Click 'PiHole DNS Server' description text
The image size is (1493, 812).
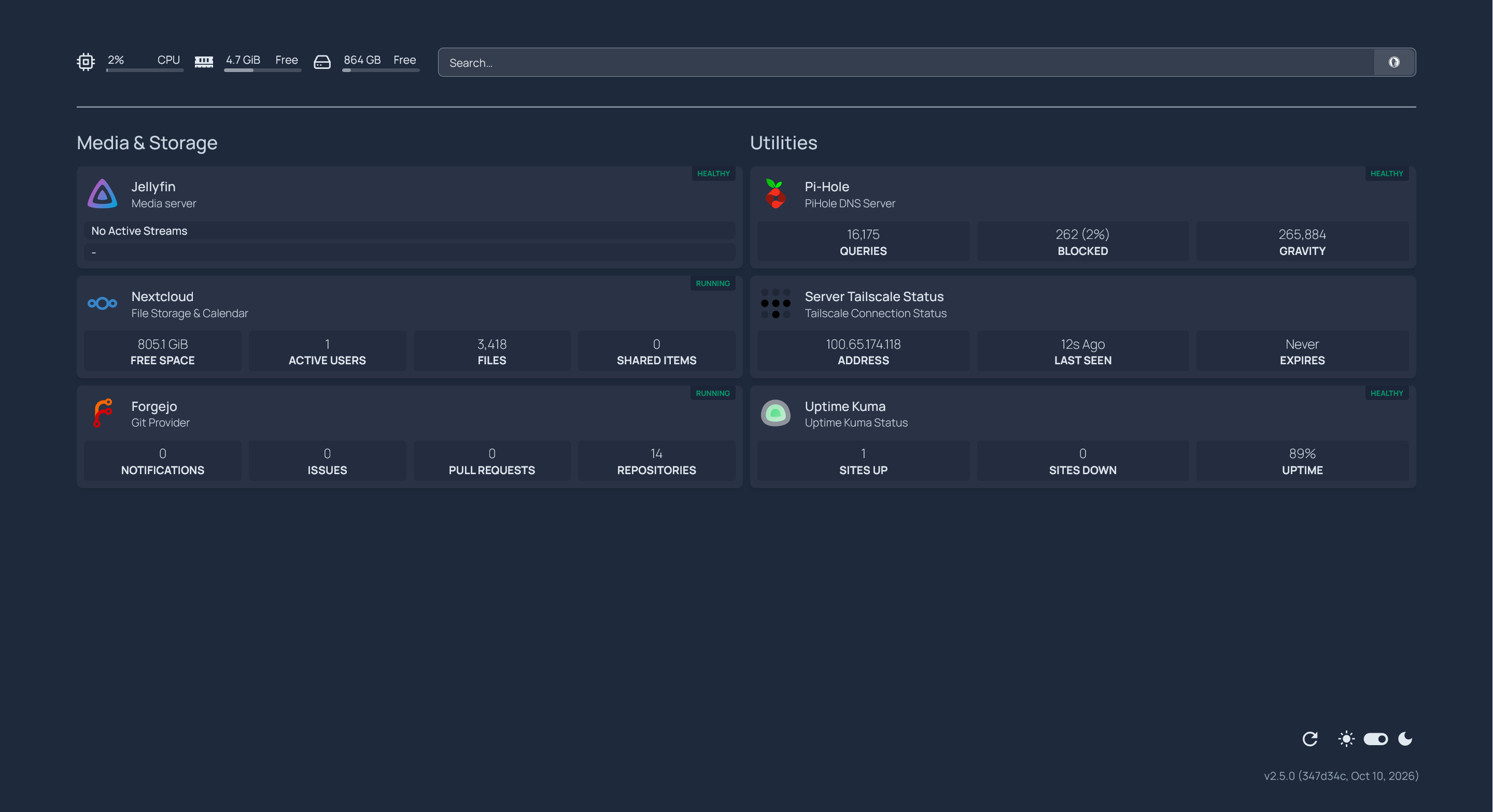pyautogui.click(x=850, y=203)
